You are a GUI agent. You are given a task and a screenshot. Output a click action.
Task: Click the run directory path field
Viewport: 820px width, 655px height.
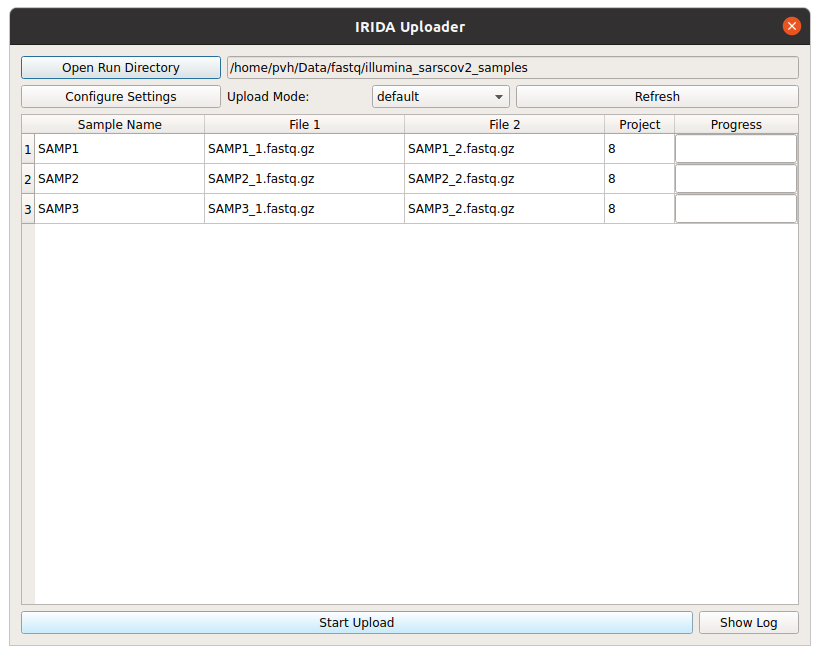(x=512, y=67)
